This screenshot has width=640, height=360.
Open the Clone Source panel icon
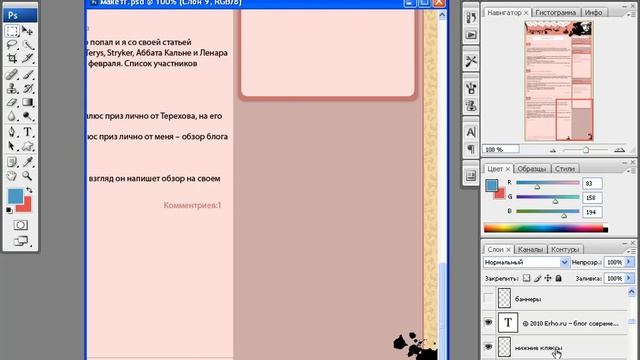(471, 106)
